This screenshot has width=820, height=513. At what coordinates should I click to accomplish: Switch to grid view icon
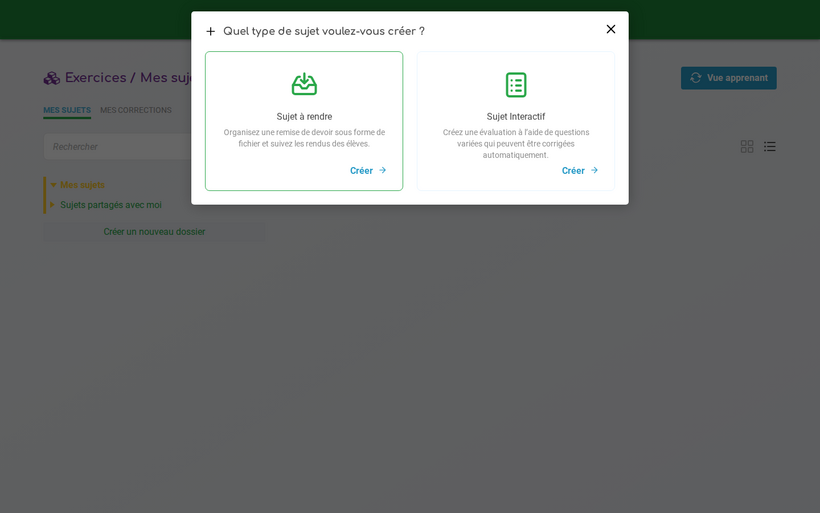747,146
